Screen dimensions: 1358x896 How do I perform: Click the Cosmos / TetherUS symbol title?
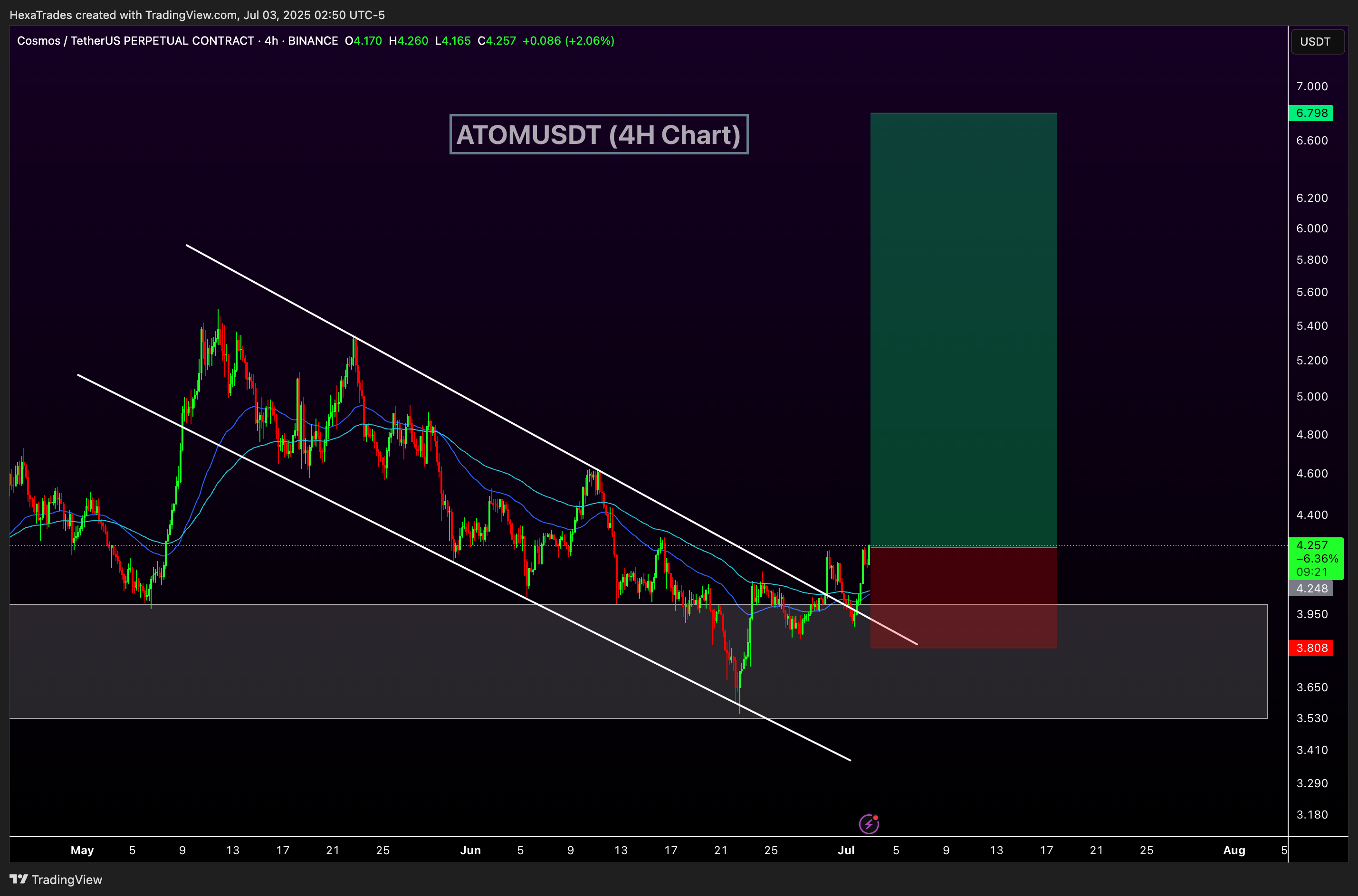135,40
